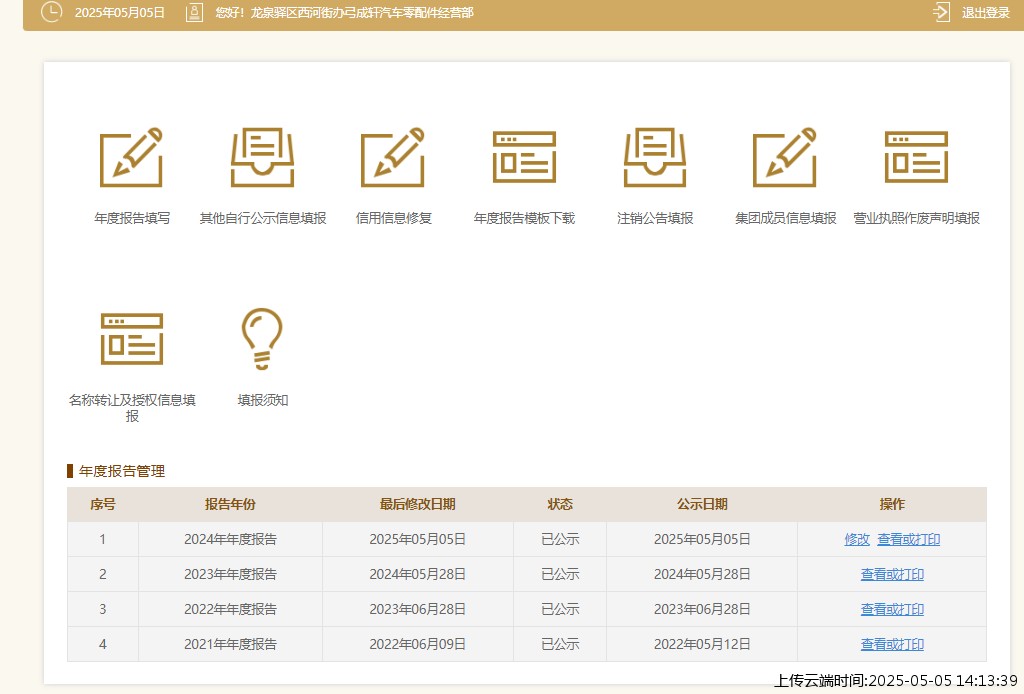
Task: Click the 已公示 status for 2021 report
Action: point(560,644)
